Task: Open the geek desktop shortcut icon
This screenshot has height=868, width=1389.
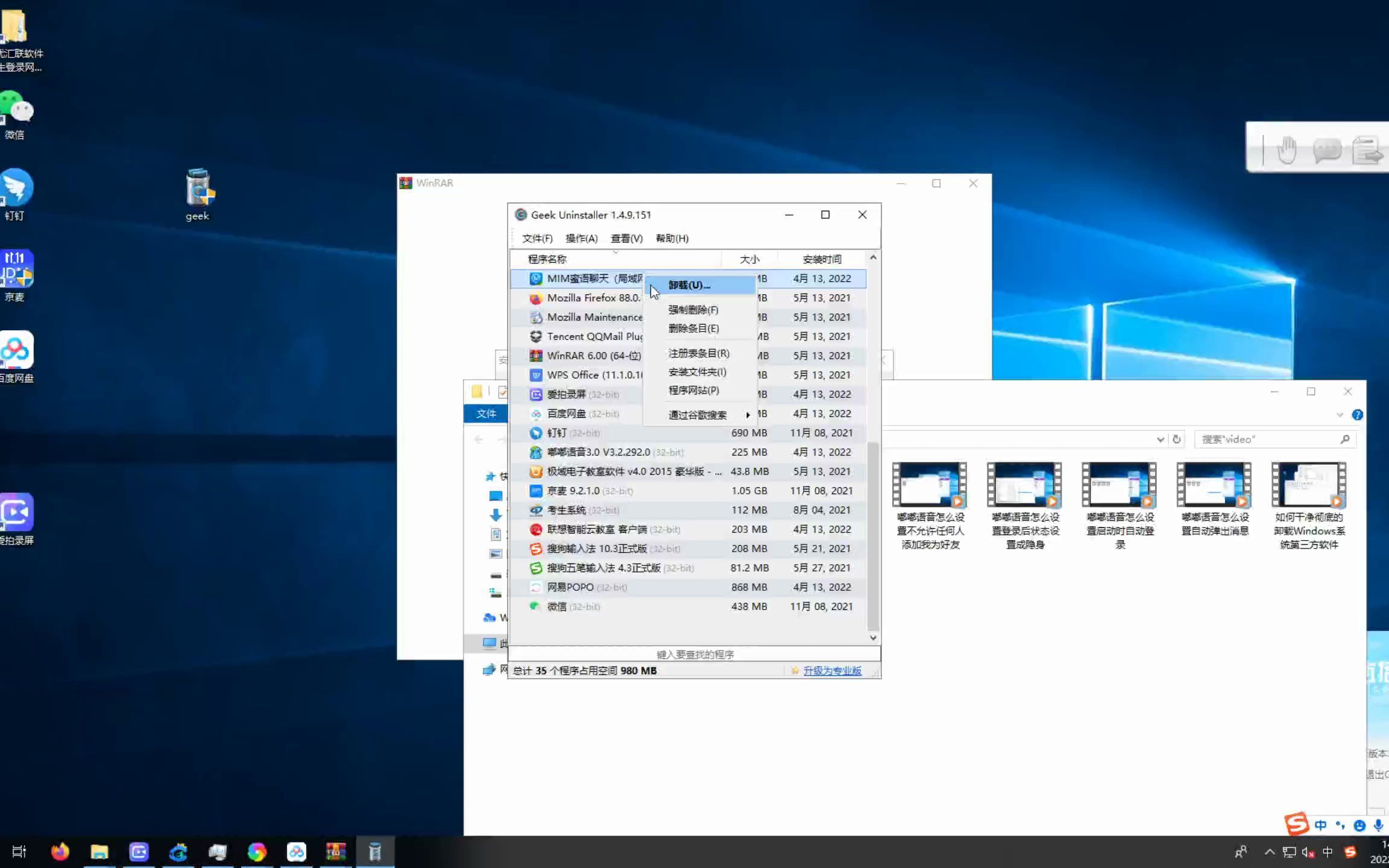Action: 198,195
